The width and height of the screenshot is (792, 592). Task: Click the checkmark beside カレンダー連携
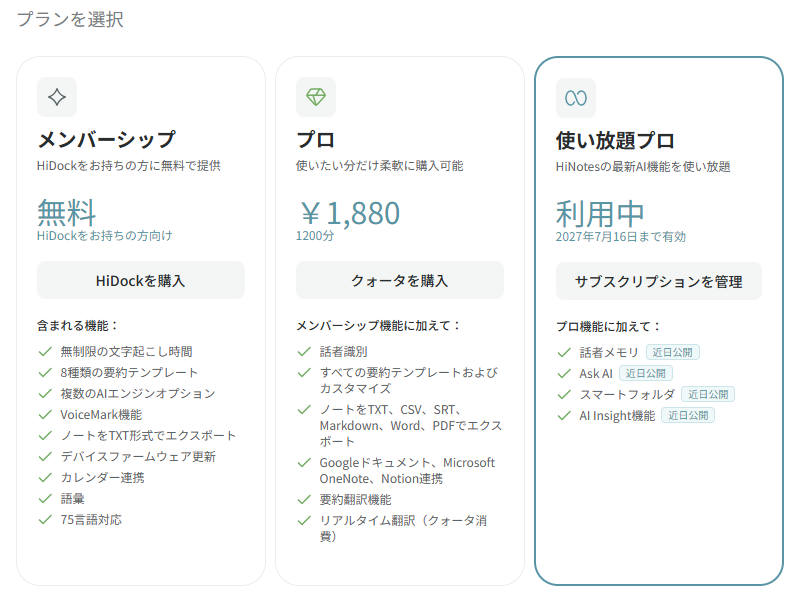(x=45, y=477)
